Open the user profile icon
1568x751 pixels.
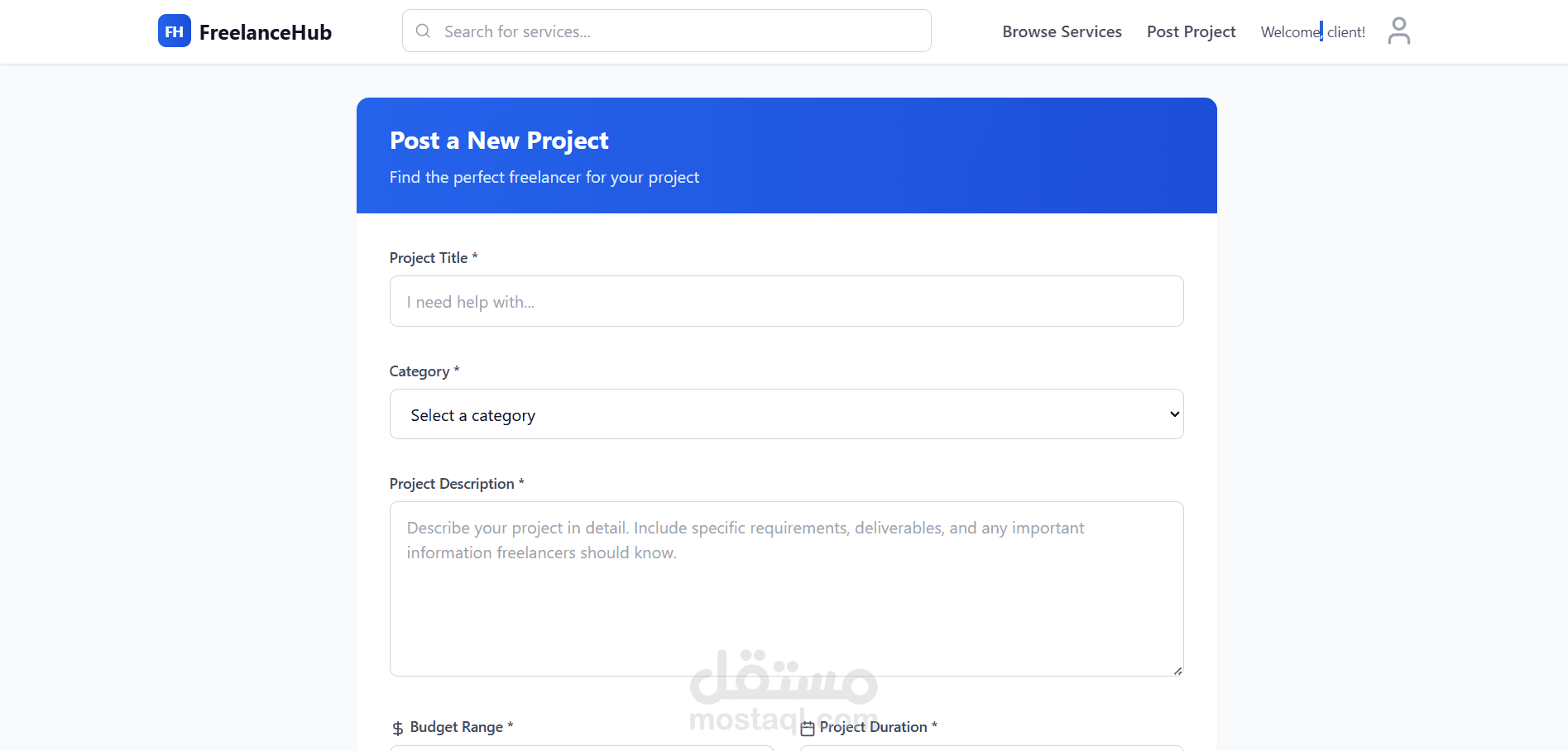tap(1398, 31)
